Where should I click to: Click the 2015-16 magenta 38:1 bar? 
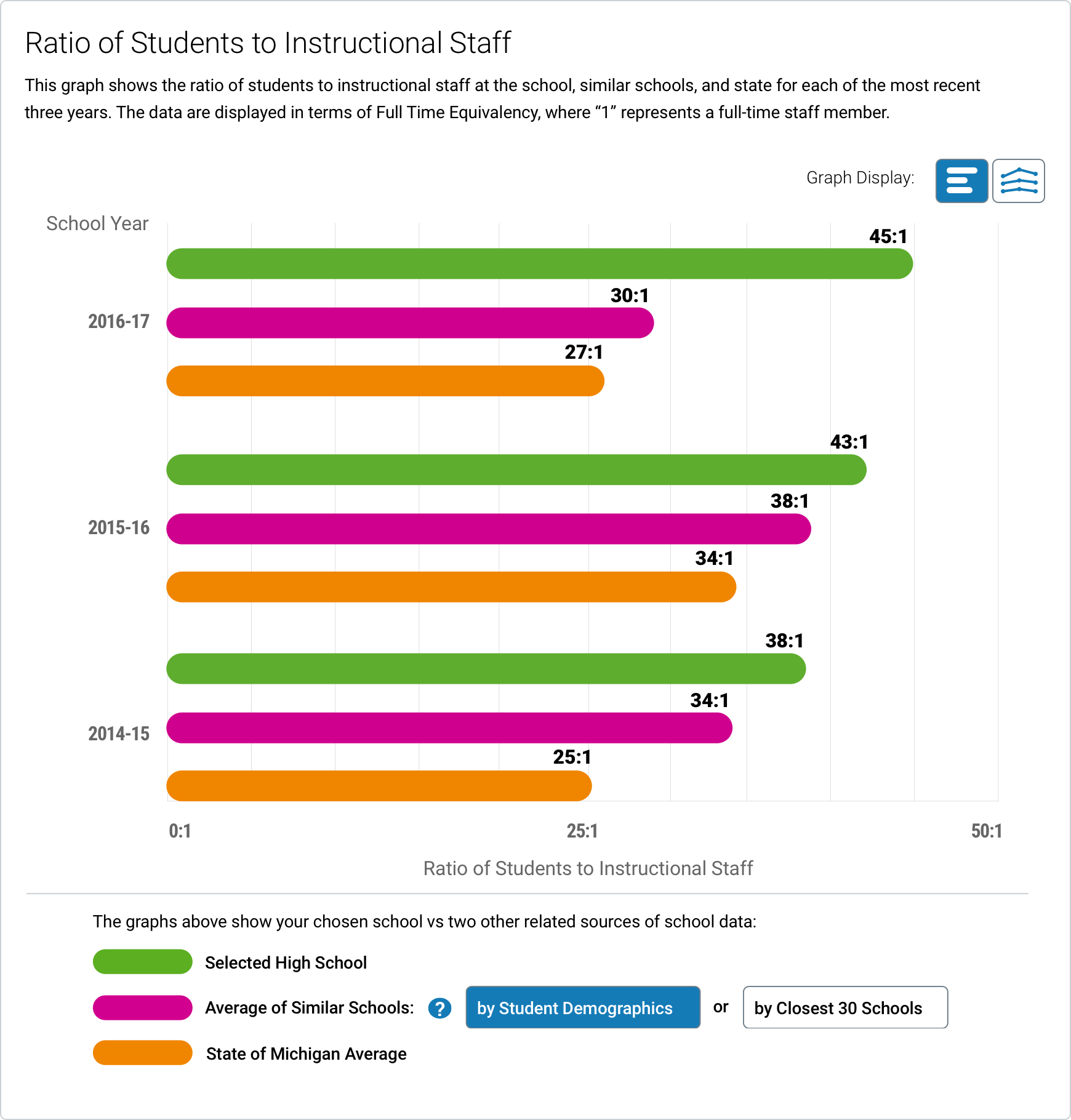[489, 529]
